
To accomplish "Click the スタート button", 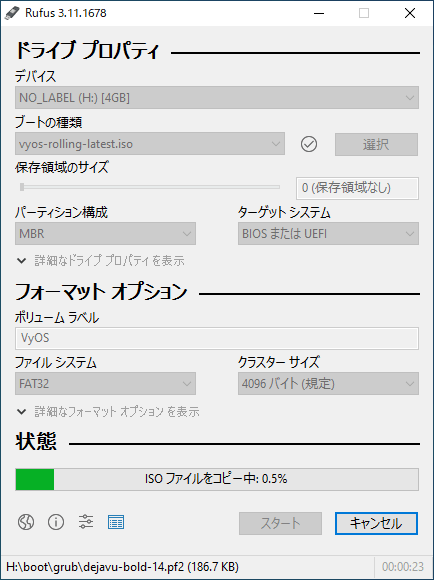I will coord(280,523).
